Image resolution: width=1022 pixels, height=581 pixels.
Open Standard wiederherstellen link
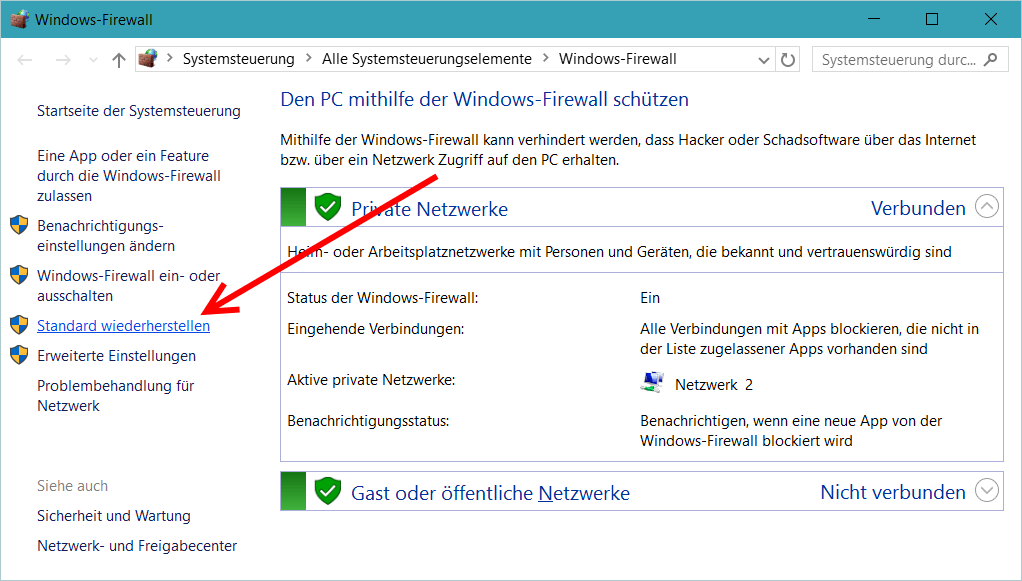tap(123, 325)
